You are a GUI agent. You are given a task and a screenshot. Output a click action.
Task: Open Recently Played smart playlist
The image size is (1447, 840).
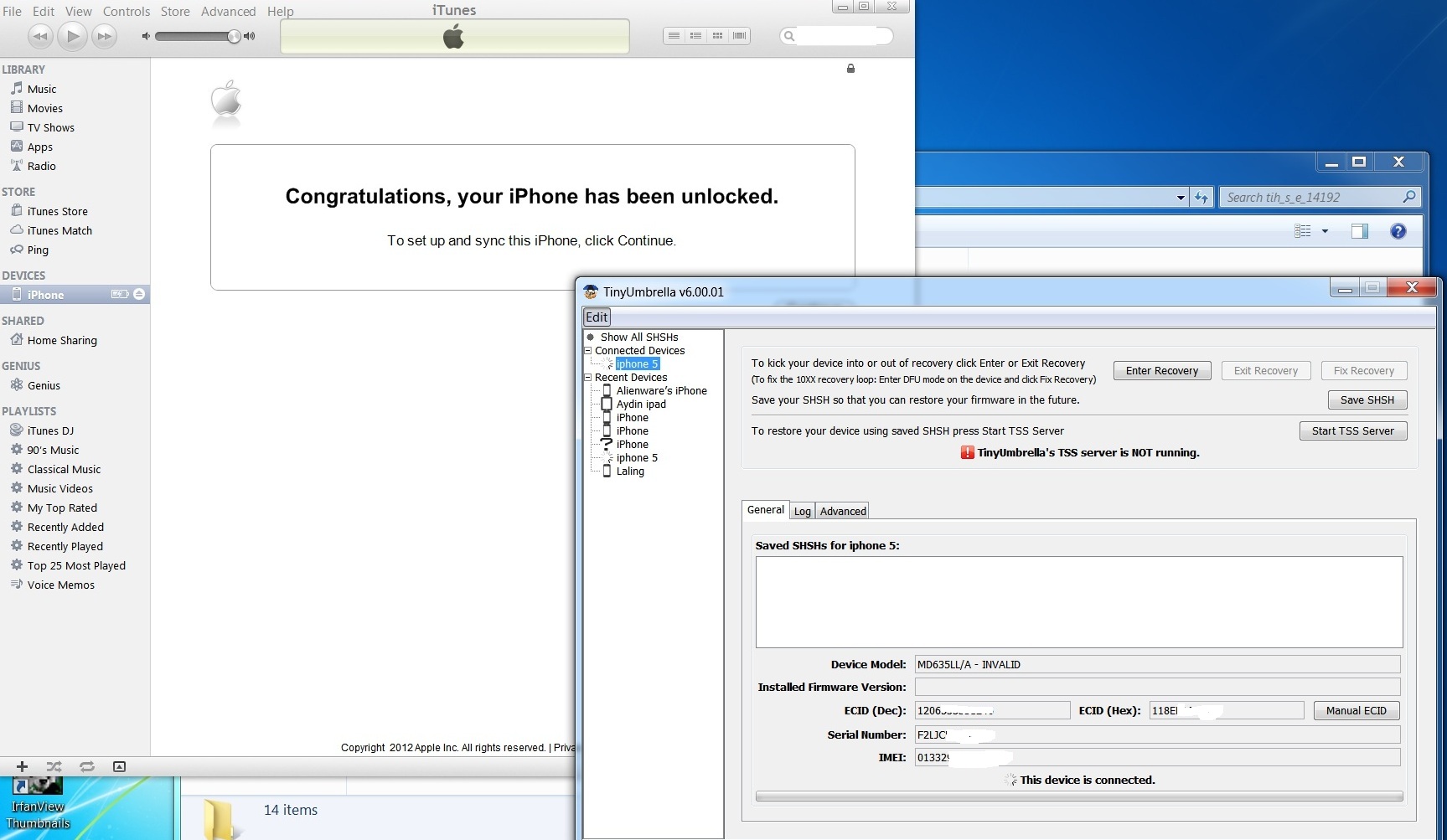tap(65, 546)
